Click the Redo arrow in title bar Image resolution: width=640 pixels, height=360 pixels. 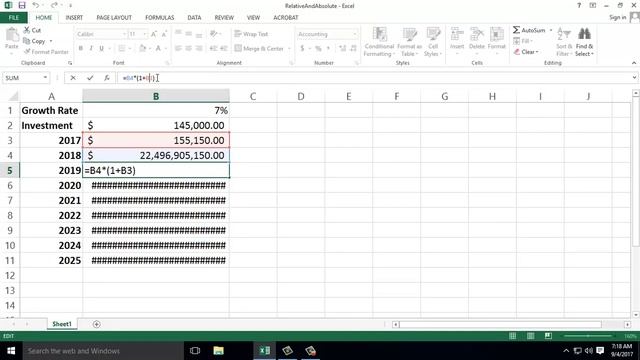coord(54,5)
